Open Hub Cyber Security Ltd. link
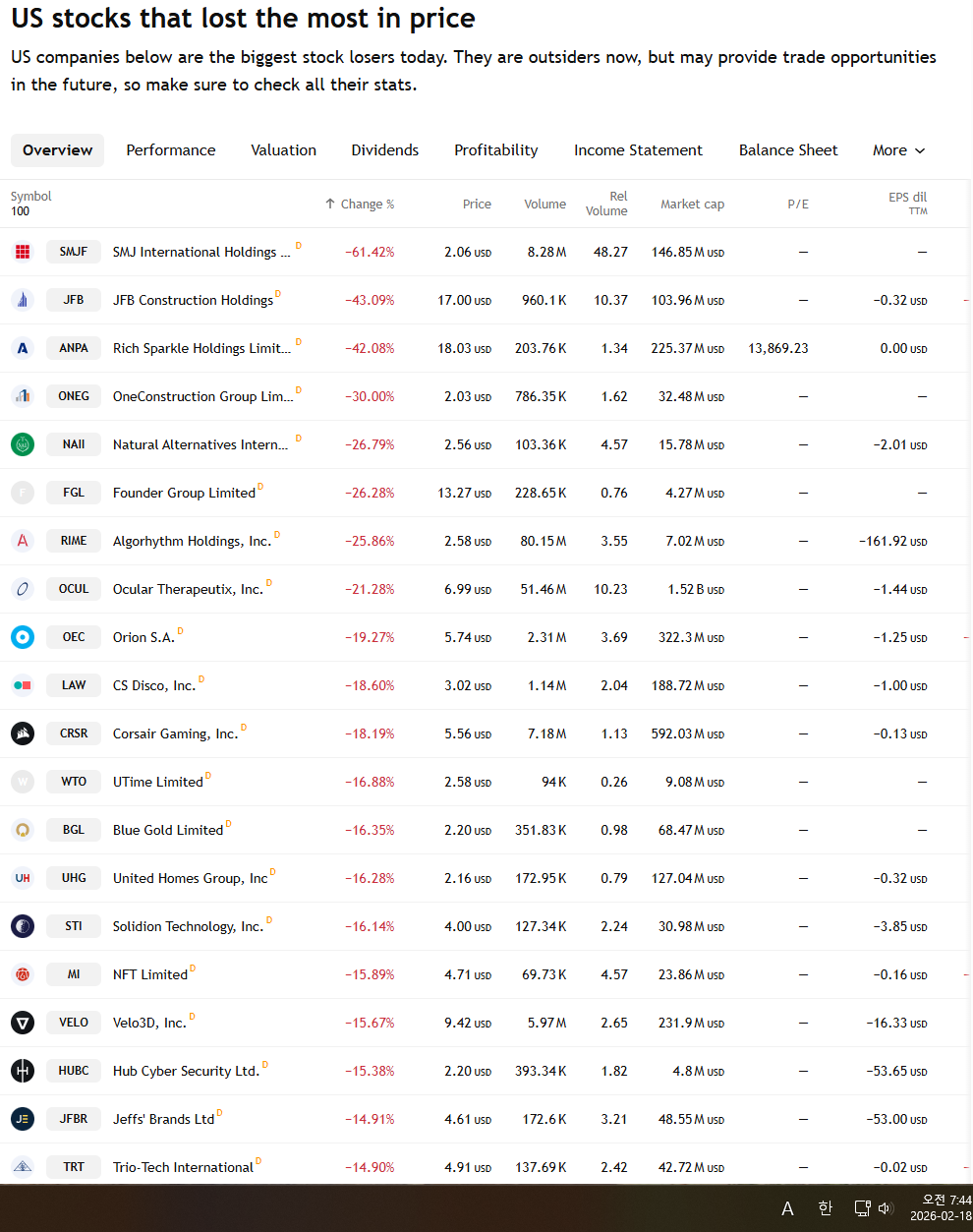Image resolution: width=973 pixels, height=1232 pixels. pyautogui.click(x=186, y=1072)
